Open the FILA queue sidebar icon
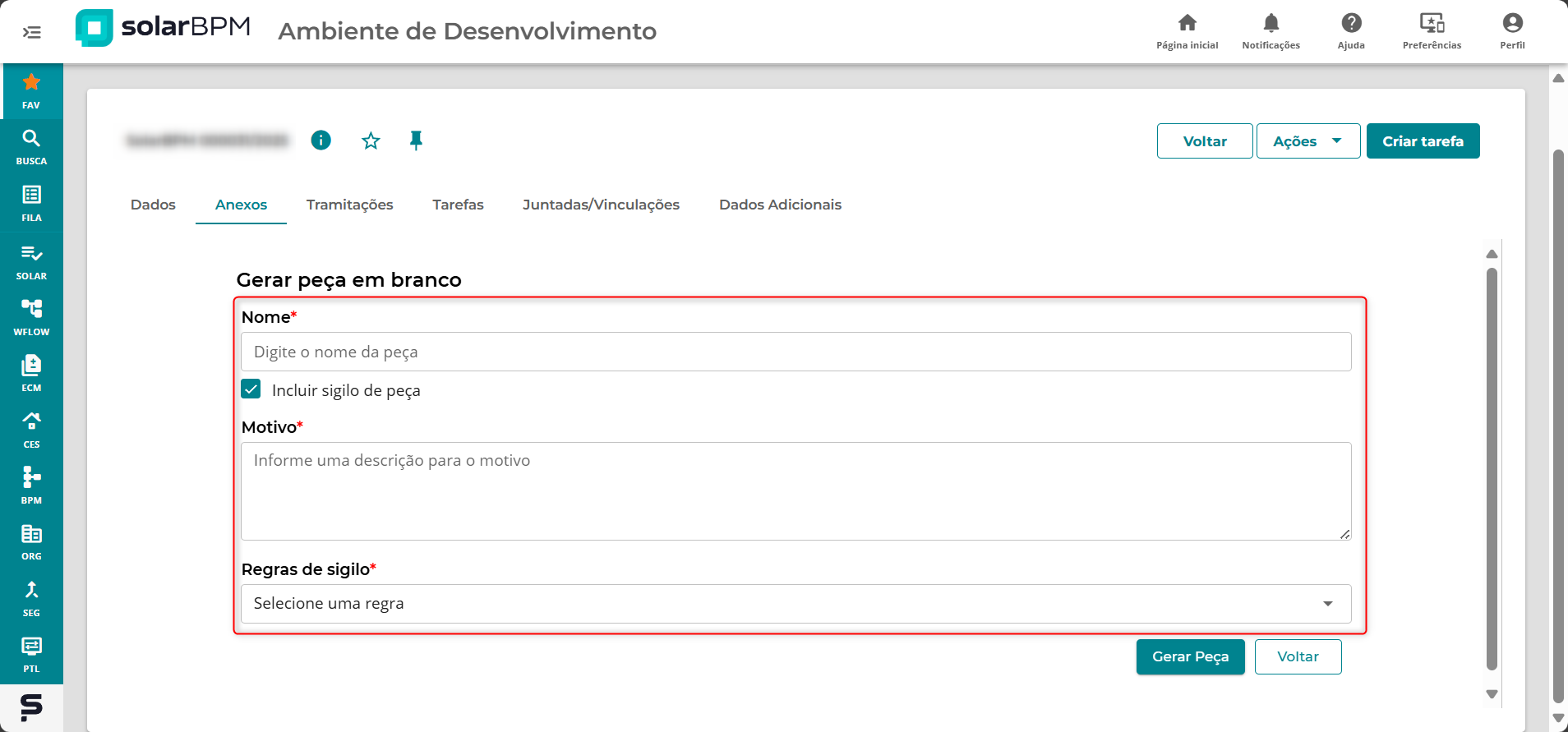The width and height of the screenshot is (1568, 732). (x=31, y=203)
